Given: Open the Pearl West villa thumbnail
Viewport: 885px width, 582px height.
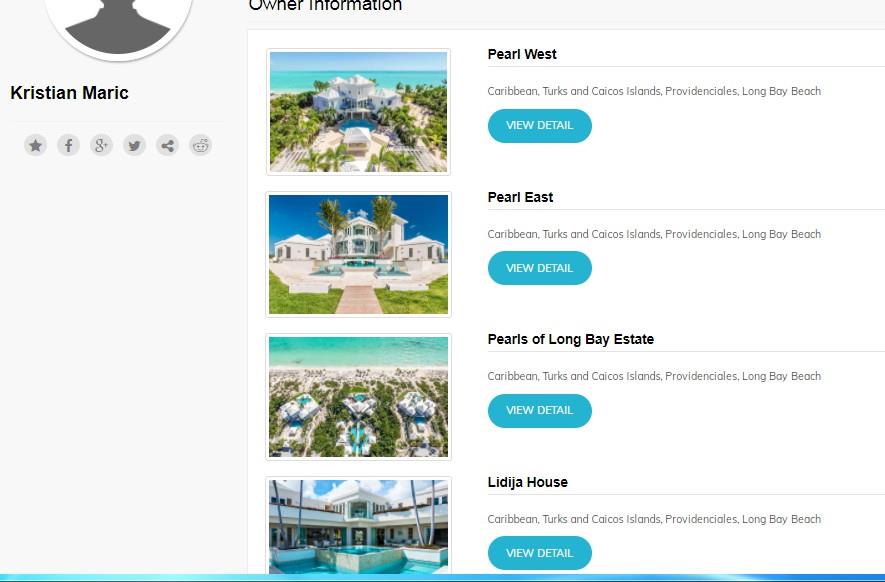Looking at the screenshot, I should tap(358, 112).
